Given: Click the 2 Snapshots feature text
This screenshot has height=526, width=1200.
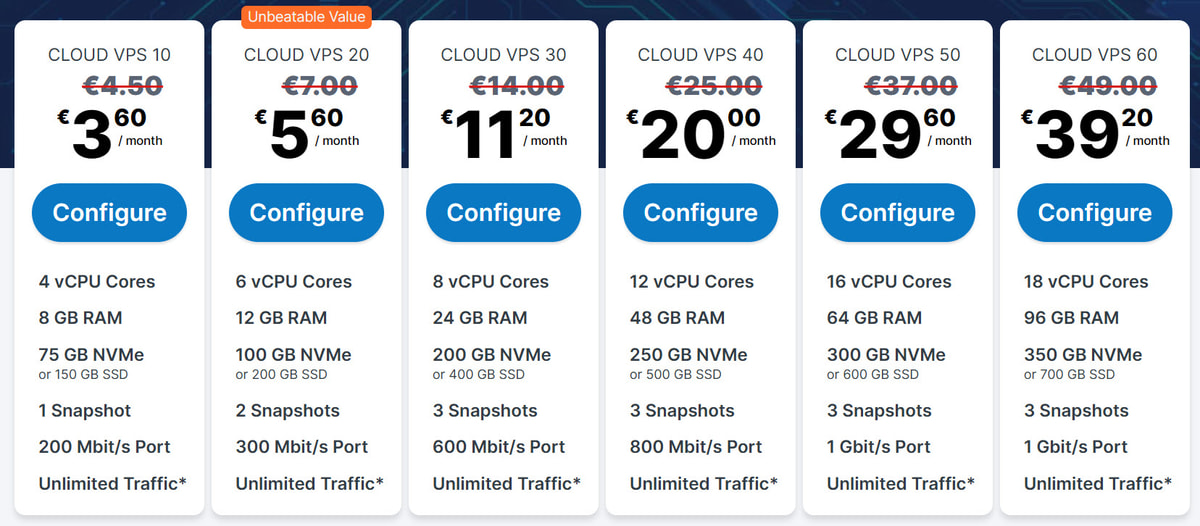Looking at the screenshot, I should point(287,411).
